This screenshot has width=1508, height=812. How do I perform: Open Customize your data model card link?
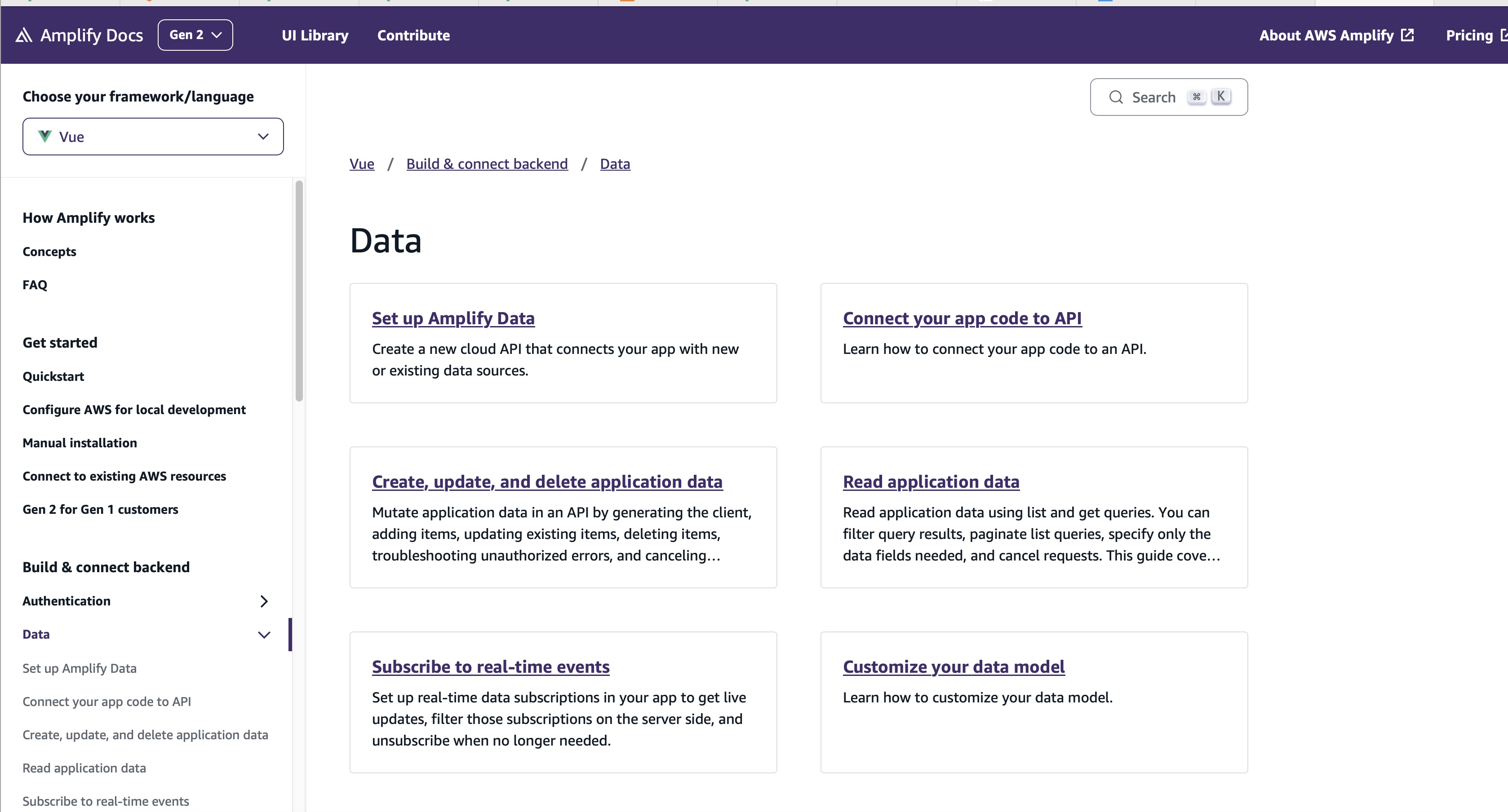[x=954, y=666]
